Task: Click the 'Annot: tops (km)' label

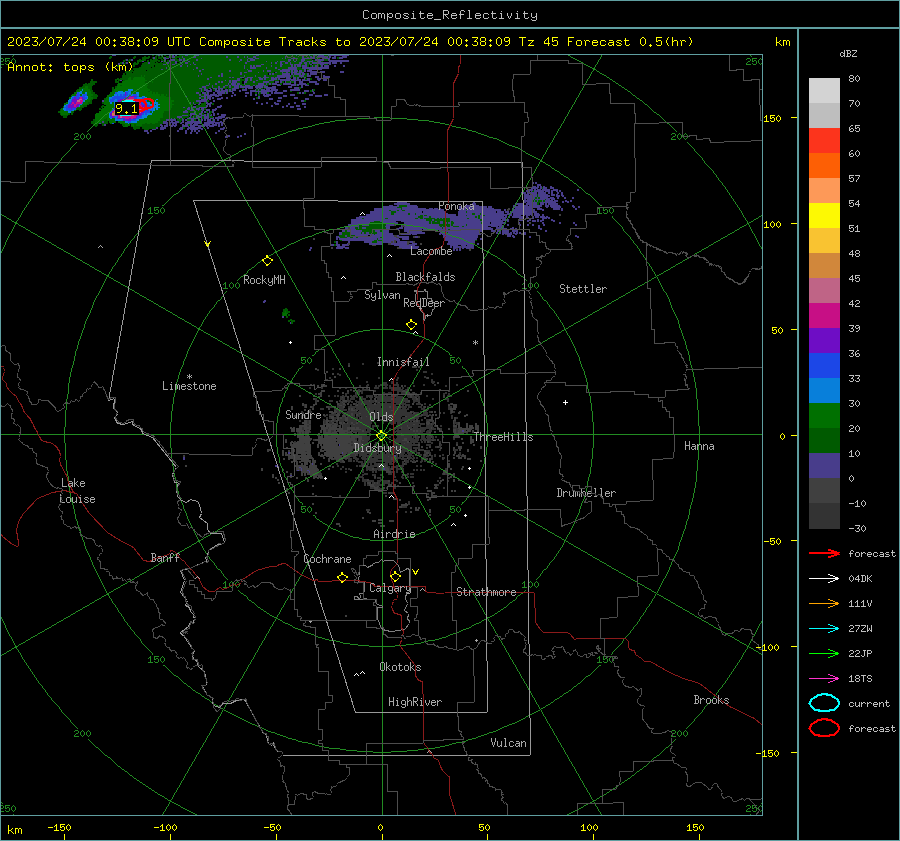Action: pos(70,67)
